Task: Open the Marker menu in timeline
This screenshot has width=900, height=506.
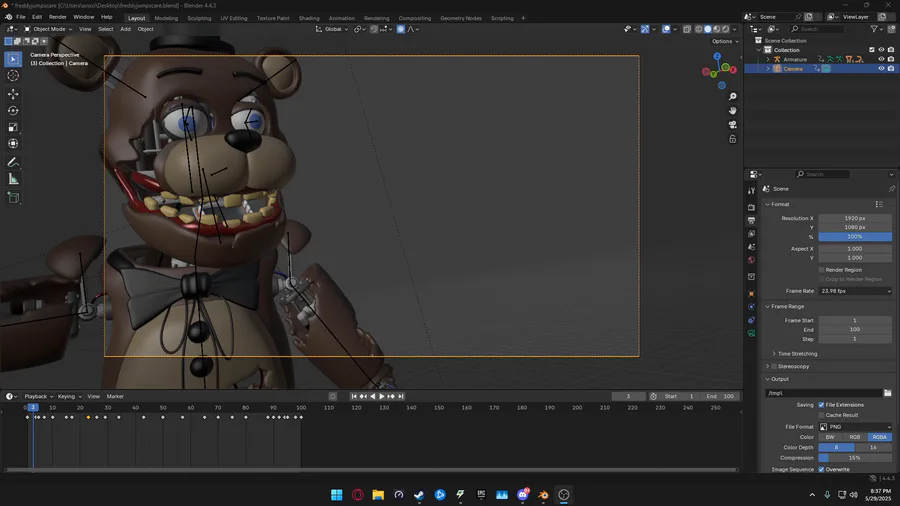Action: coord(115,396)
